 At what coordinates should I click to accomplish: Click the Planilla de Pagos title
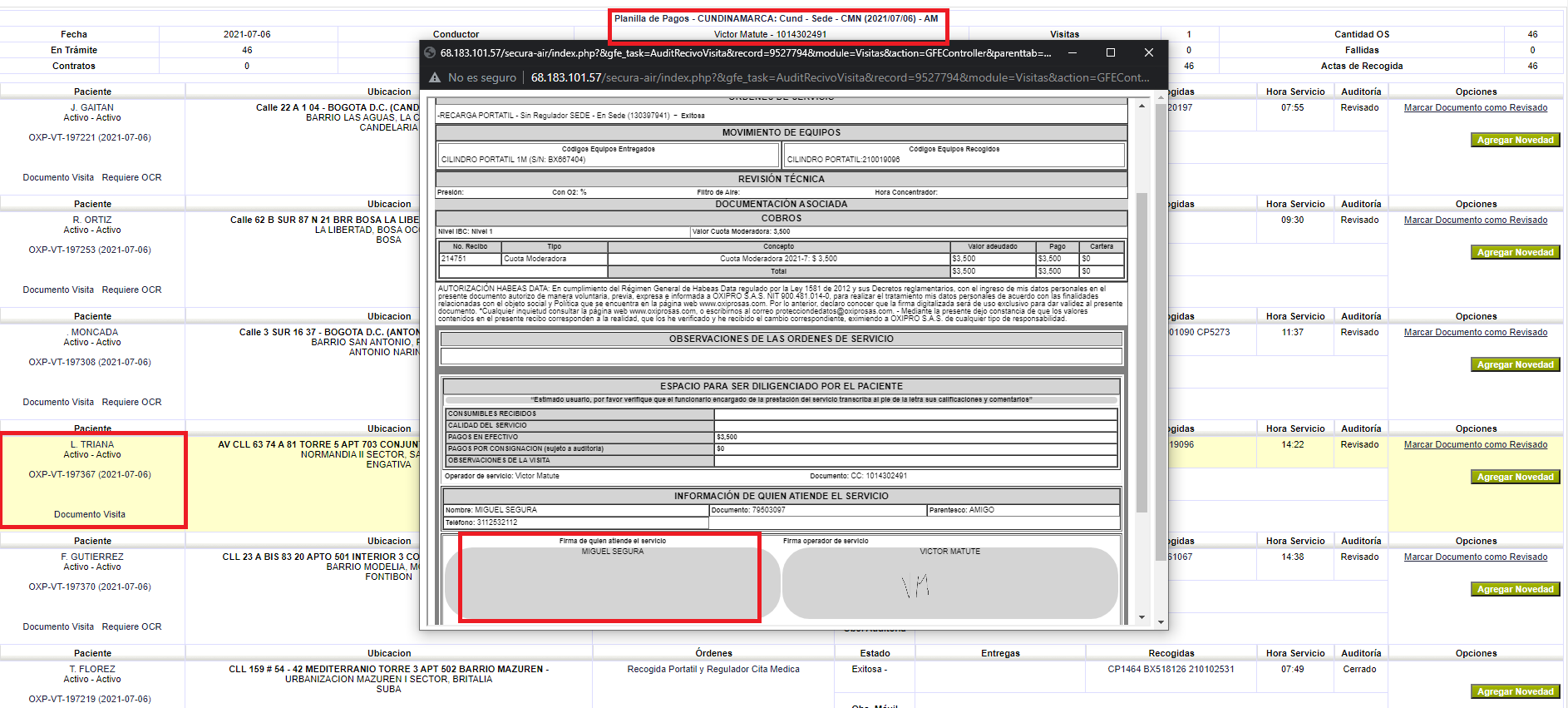(x=777, y=18)
